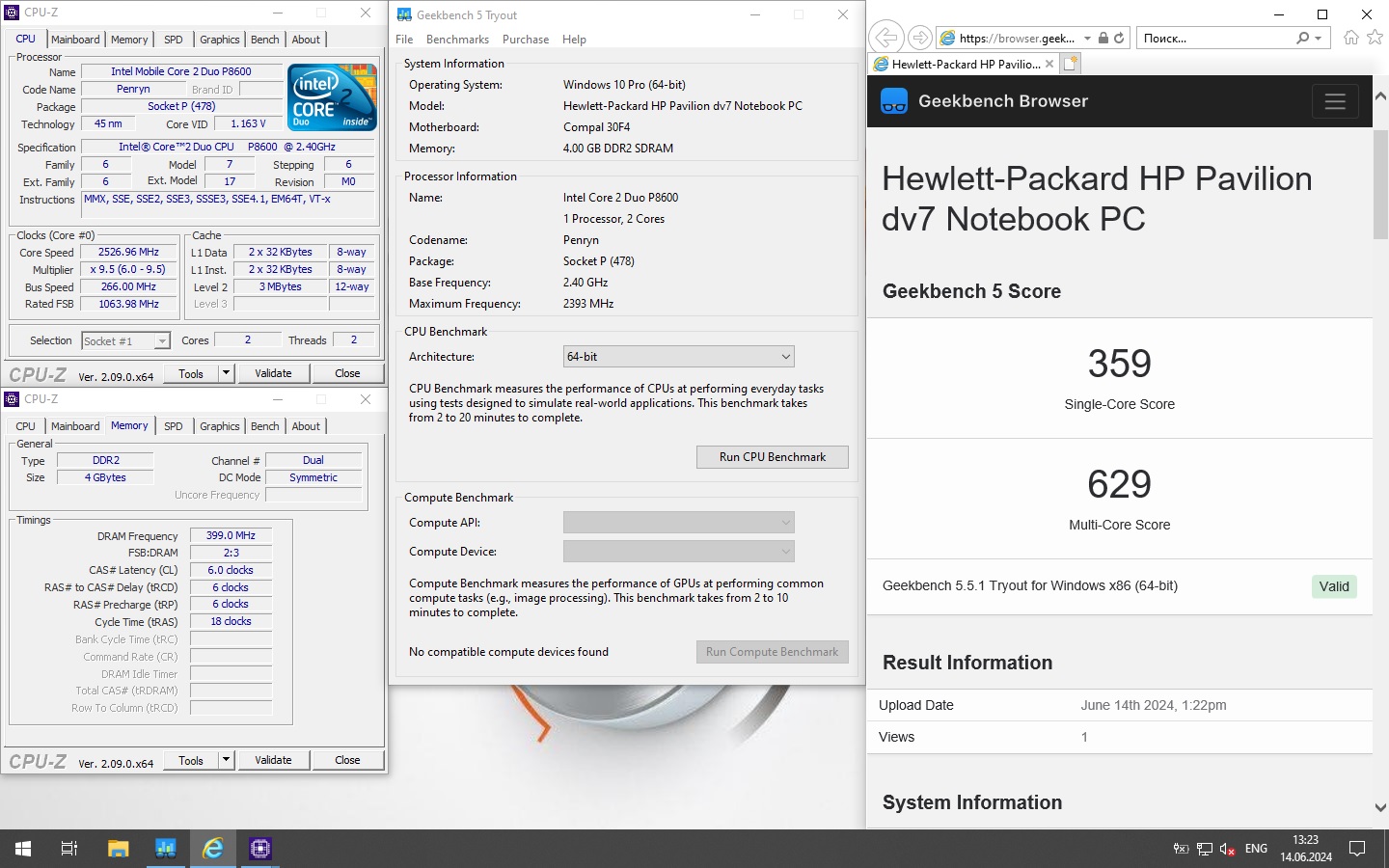Screen dimensions: 1389x868
Task: Click the browser back arrow
Action: coord(885,39)
